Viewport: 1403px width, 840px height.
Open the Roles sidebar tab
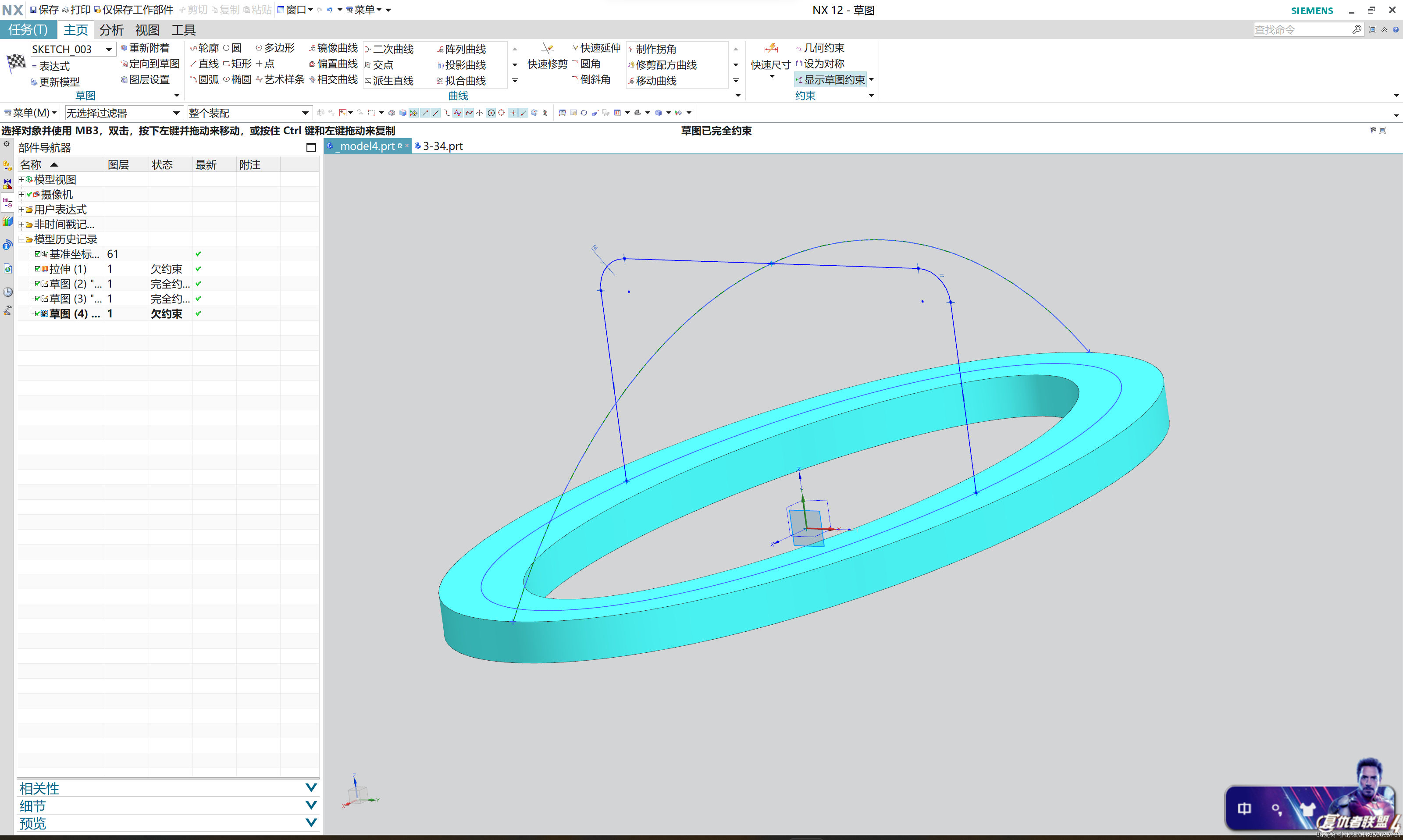point(7,310)
